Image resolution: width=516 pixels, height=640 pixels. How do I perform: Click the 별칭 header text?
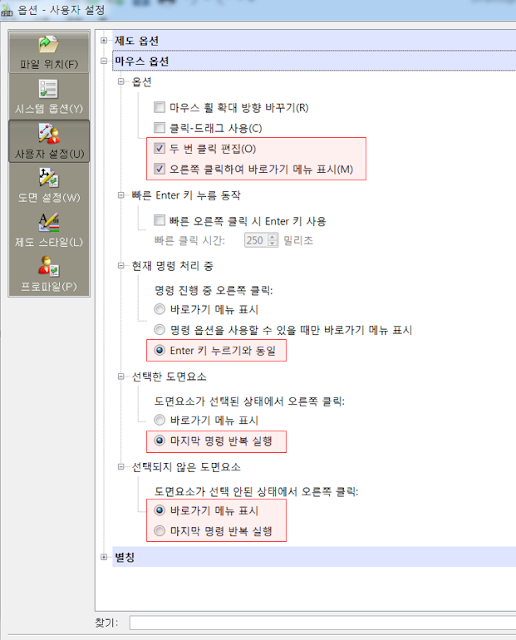click(125, 557)
